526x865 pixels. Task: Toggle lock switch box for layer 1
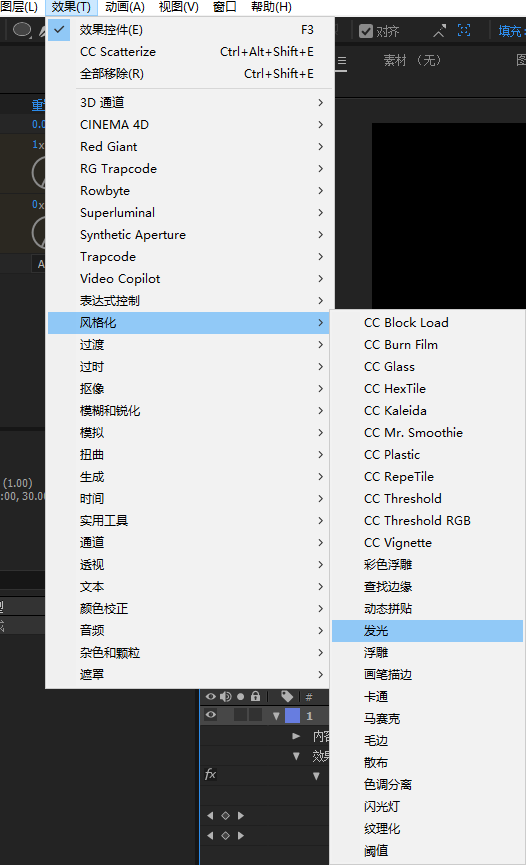(x=255, y=716)
